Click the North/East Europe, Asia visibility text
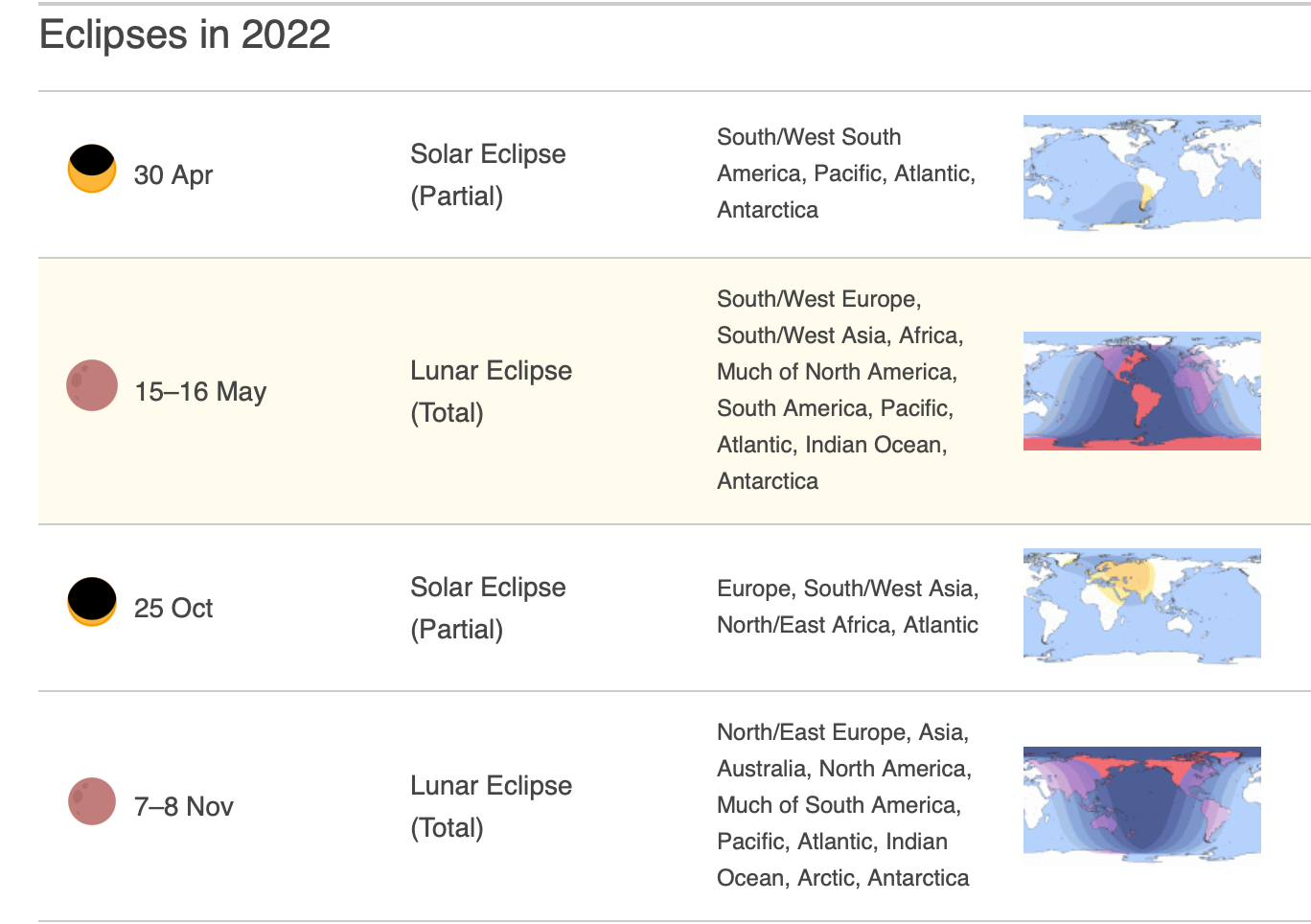 tap(844, 805)
